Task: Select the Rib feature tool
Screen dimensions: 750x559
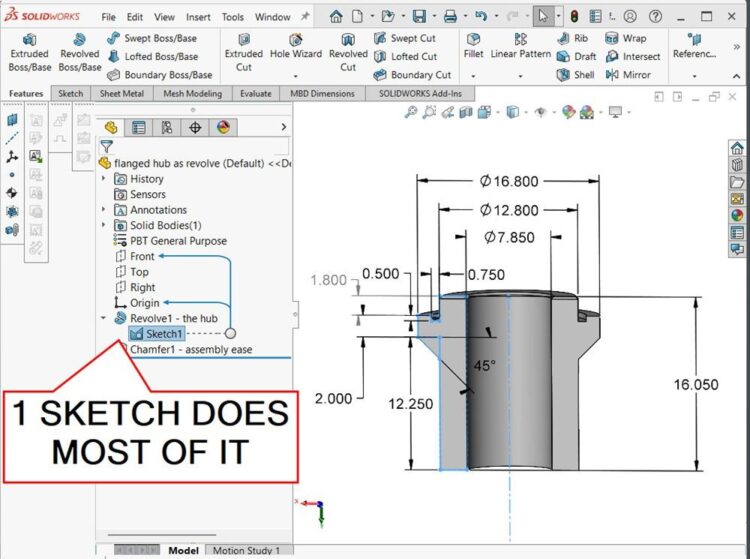Action: [x=573, y=38]
